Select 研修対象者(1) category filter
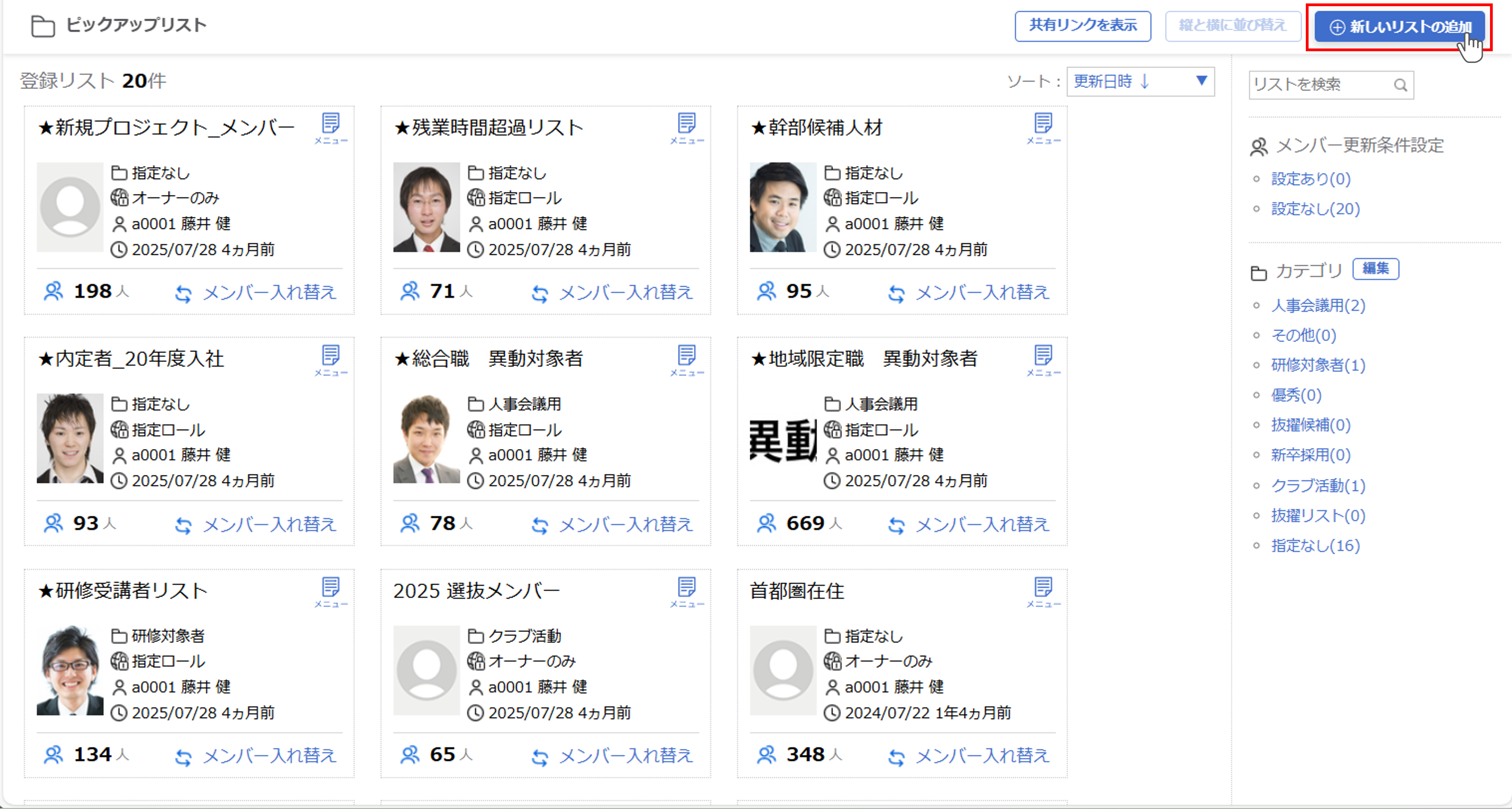The width and height of the screenshot is (1512, 809). [1318, 365]
